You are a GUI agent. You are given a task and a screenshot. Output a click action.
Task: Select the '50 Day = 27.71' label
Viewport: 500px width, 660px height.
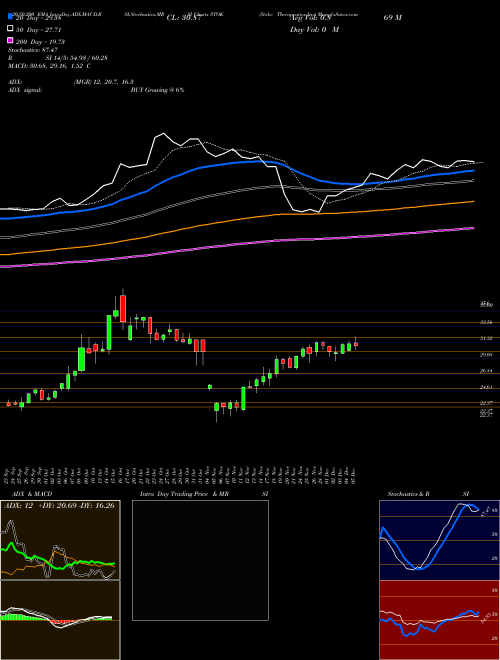point(39,30)
